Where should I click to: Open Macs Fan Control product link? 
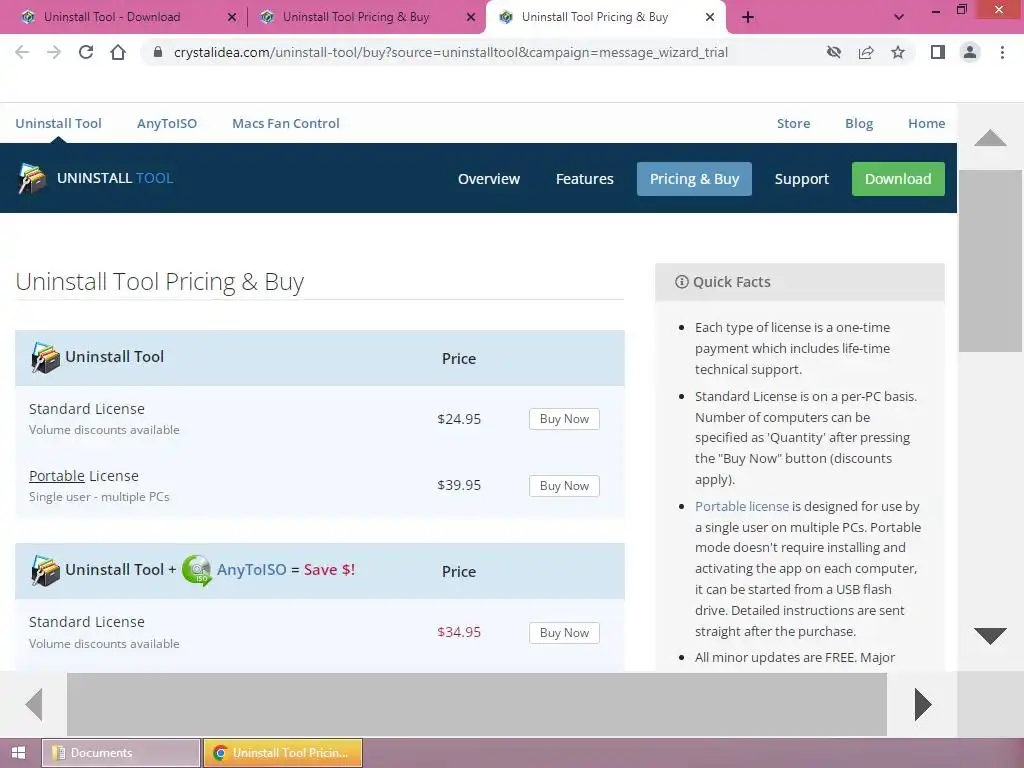[285, 123]
